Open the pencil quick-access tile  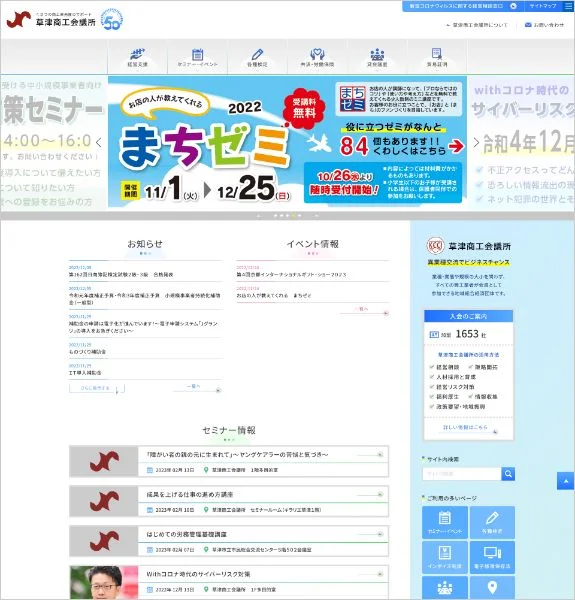pyautogui.click(x=492, y=522)
